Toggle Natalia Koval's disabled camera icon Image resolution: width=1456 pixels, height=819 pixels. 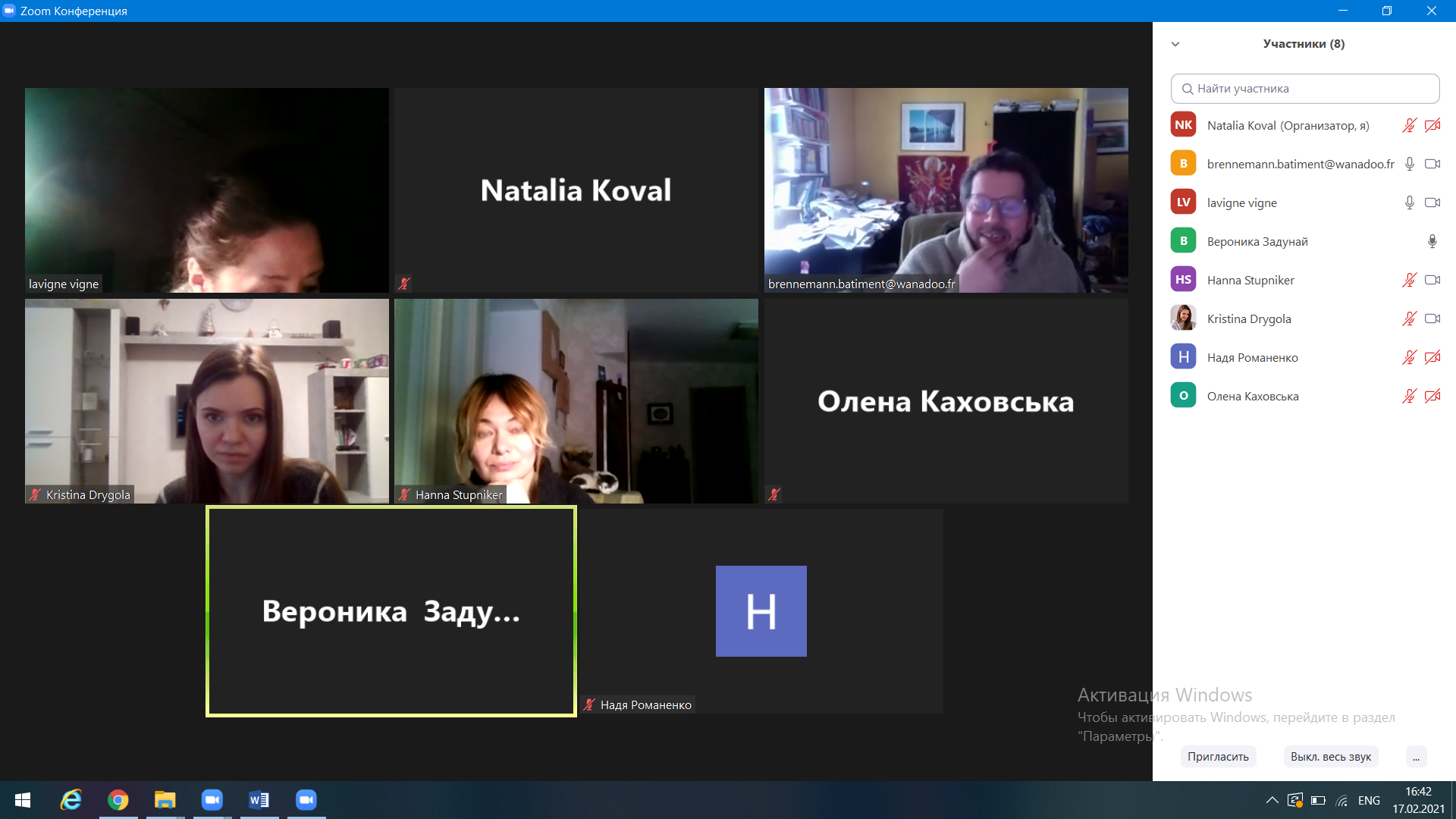click(x=1432, y=125)
